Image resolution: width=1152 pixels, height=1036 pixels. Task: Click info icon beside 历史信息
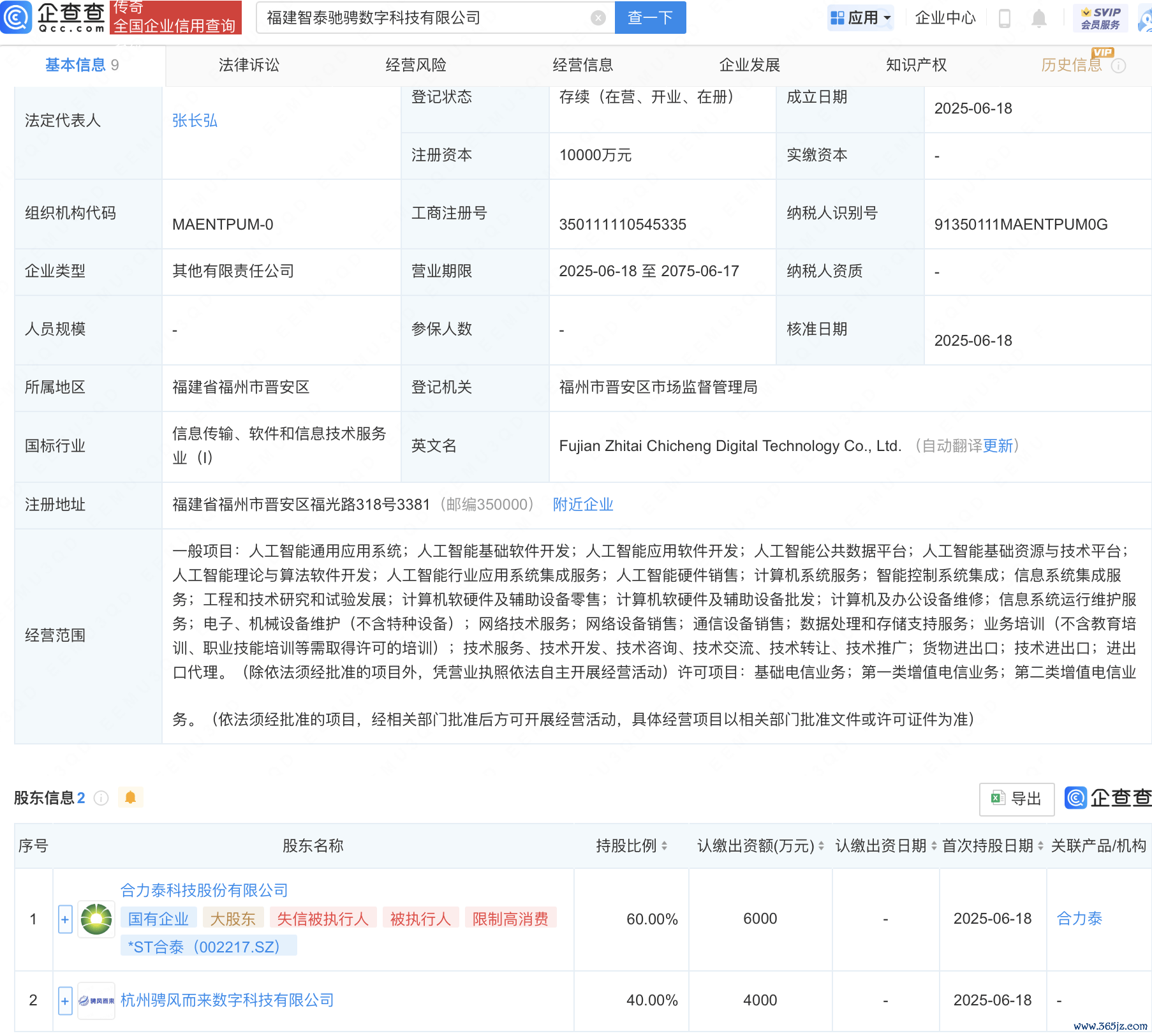1119,66
